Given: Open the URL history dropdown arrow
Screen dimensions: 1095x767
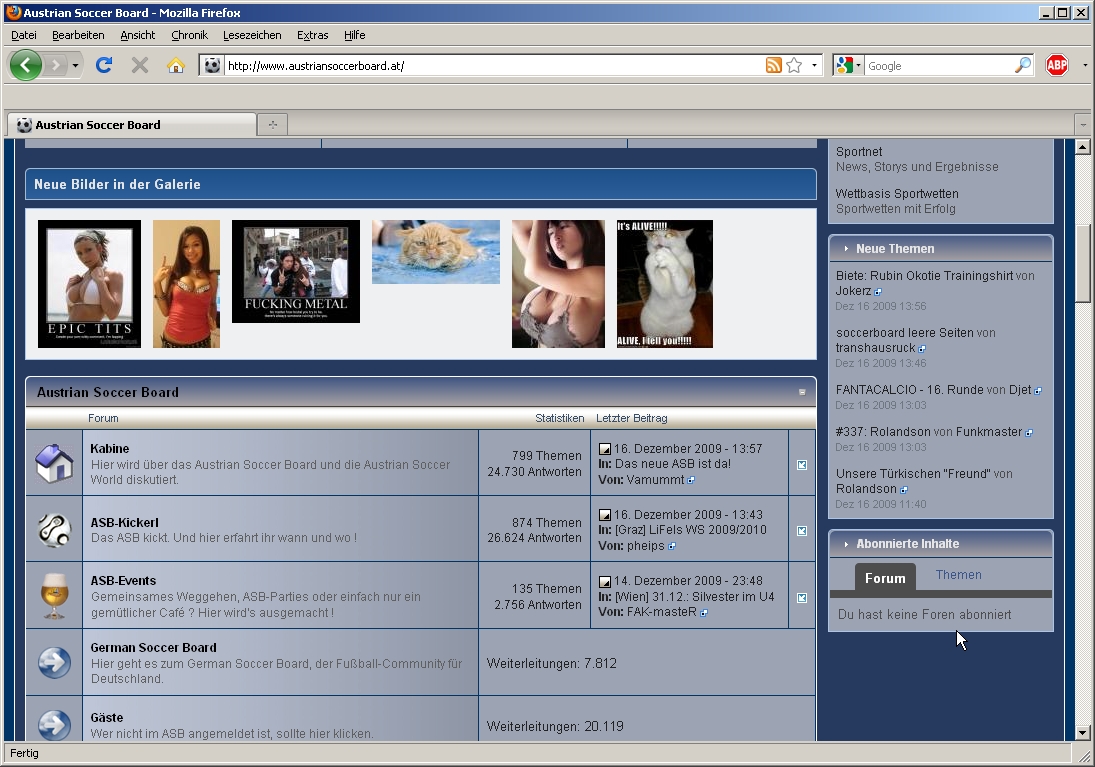Looking at the screenshot, I should (x=814, y=66).
